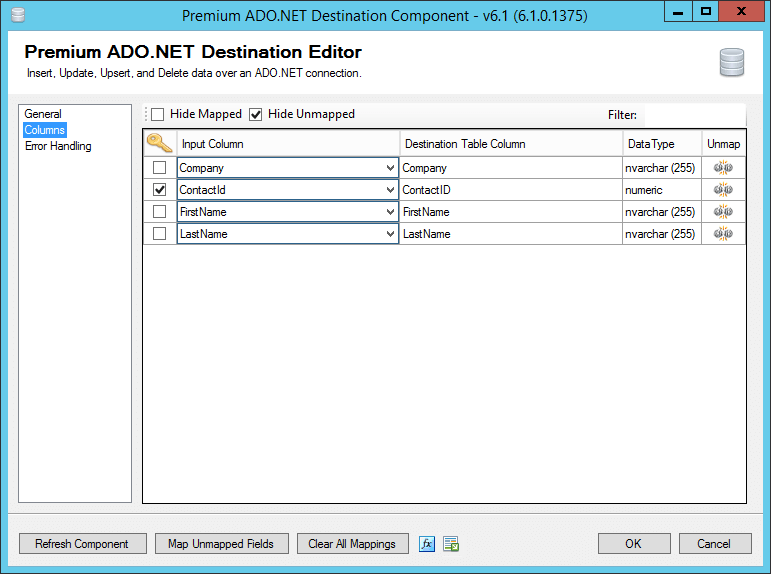The width and height of the screenshot is (771, 574).
Task: Select the LastName destination column cell
Action: pyautogui.click(x=511, y=234)
